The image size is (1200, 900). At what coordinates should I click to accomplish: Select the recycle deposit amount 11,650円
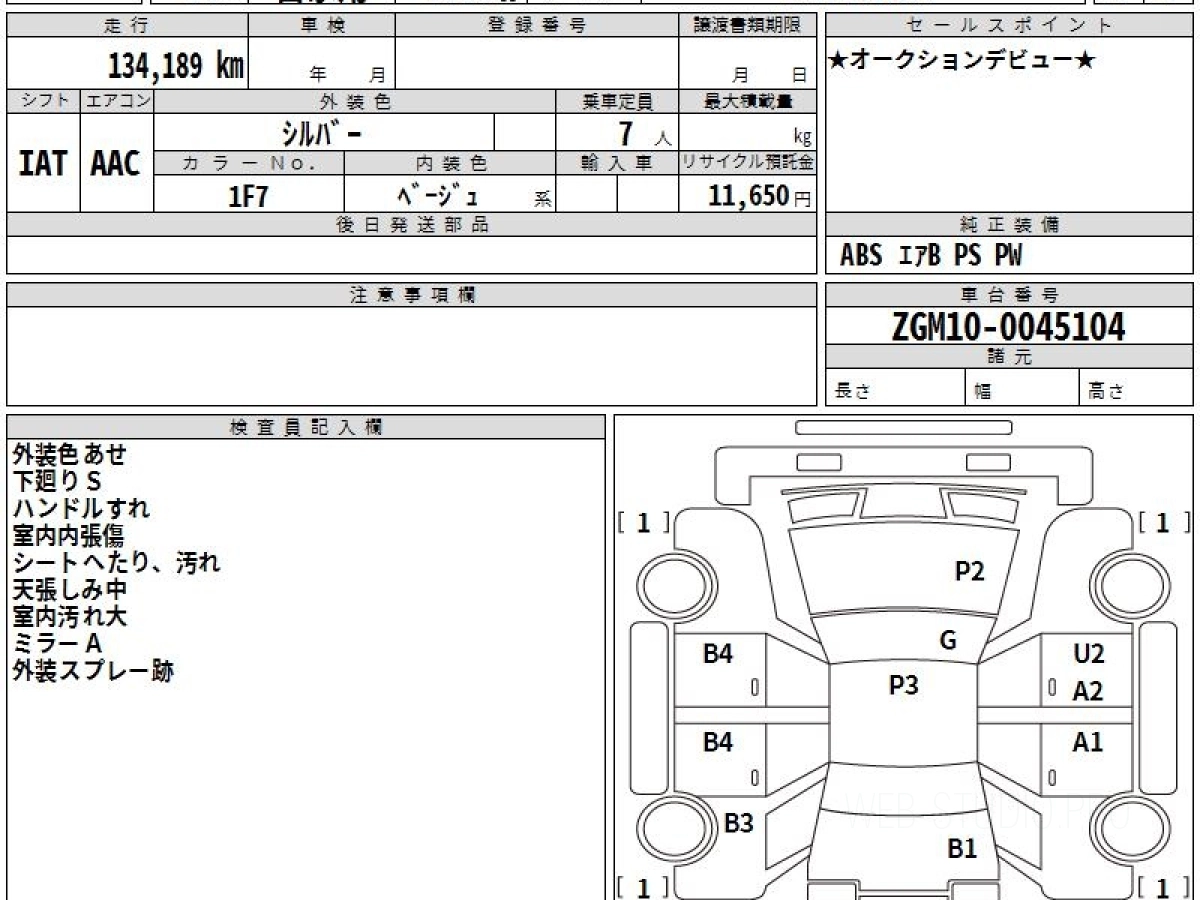760,196
